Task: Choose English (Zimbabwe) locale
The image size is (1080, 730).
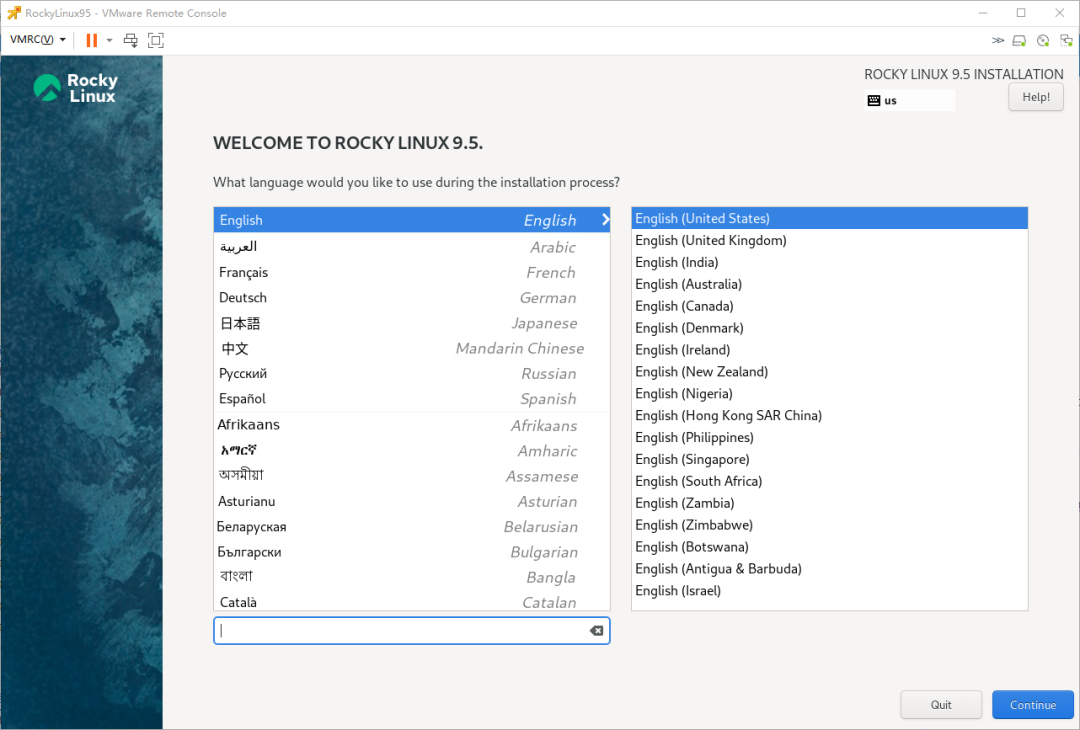Action: [829, 525]
